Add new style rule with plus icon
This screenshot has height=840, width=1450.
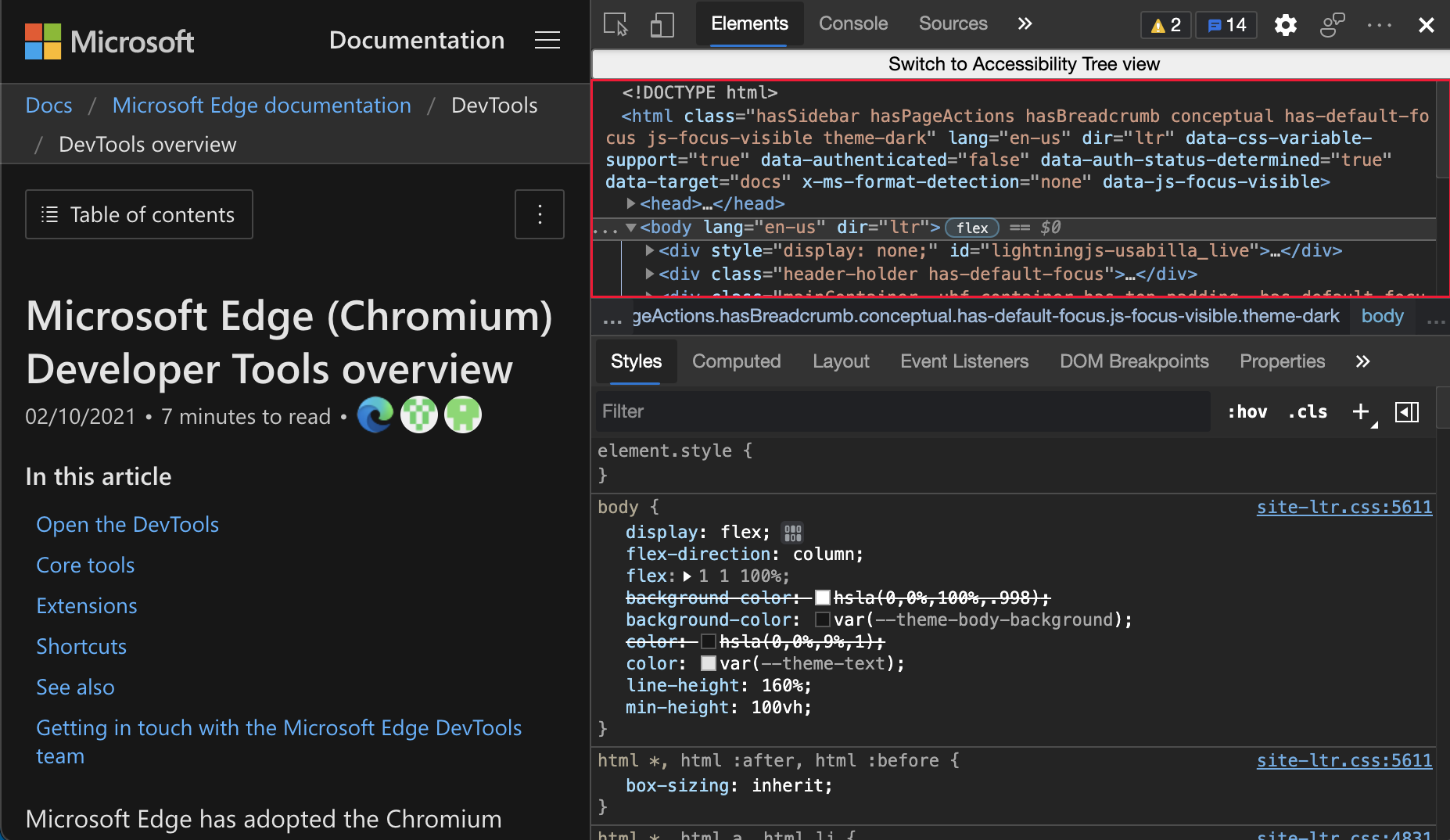pos(1361,411)
